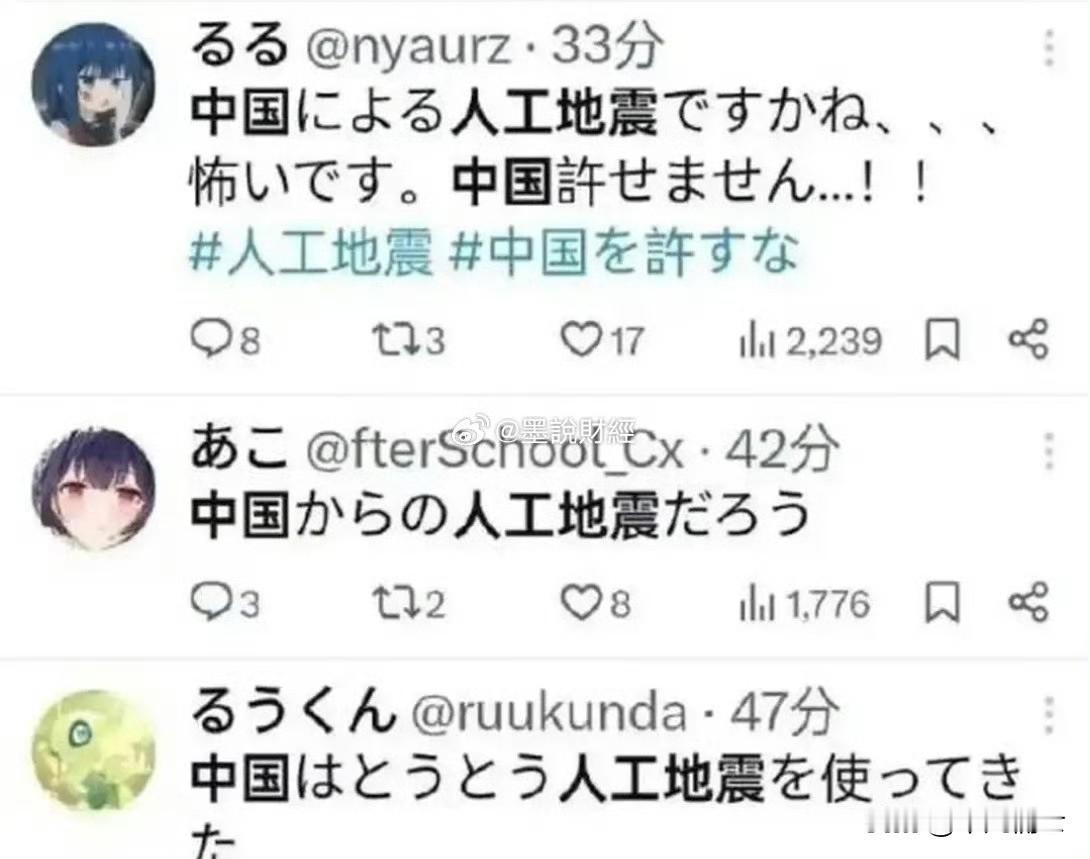Open the #中国を許すな hashtag
The width and height of the screenshot is (1090, 859).
[x=624, y=252]
